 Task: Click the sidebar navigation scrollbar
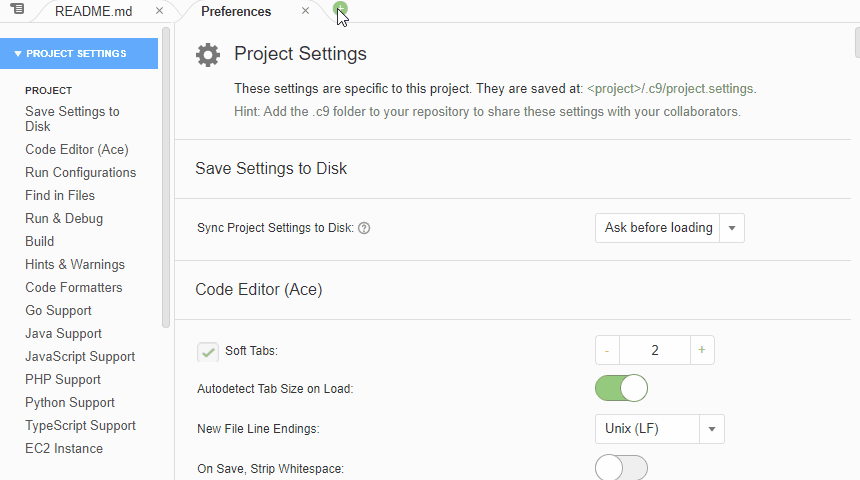tap(166, 178)
